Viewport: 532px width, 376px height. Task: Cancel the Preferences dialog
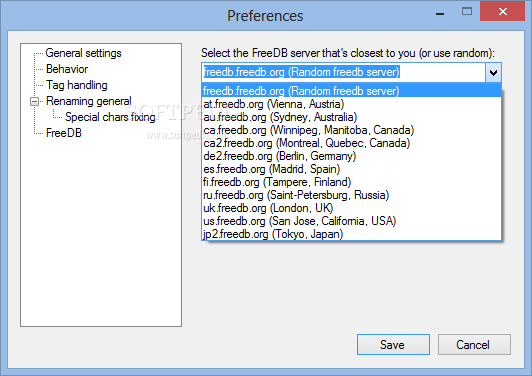474,344
